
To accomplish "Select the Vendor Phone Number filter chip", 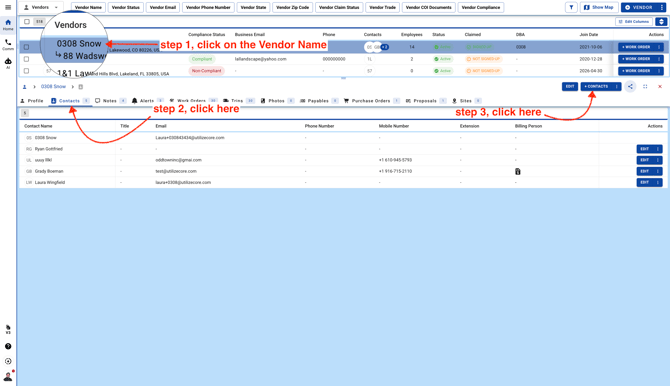I will point(208,7).
